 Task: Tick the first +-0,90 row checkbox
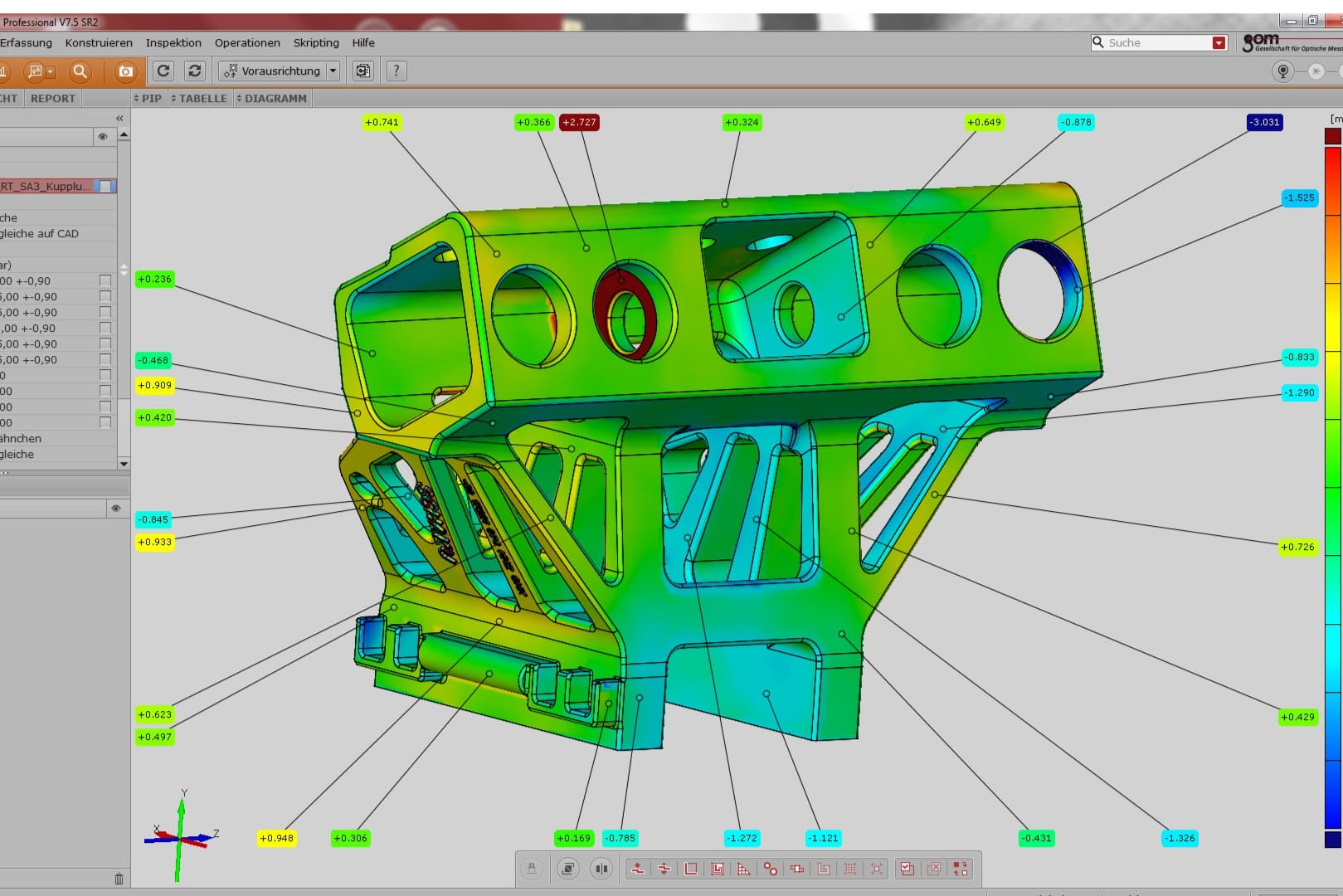[x=105, y=281]
